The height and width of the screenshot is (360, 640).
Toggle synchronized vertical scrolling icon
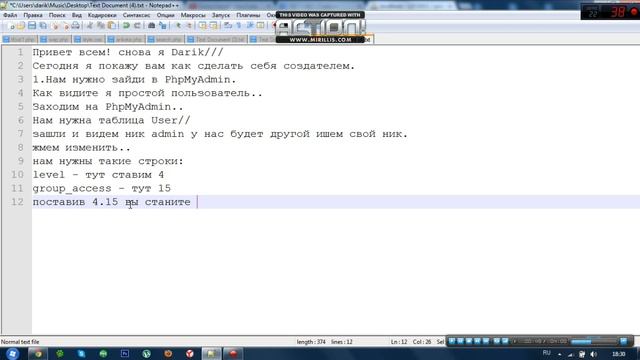[202, 26]
